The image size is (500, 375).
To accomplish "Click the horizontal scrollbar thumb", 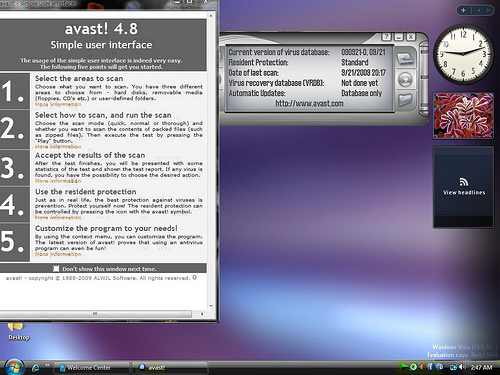I will click(x=95, y=314).
